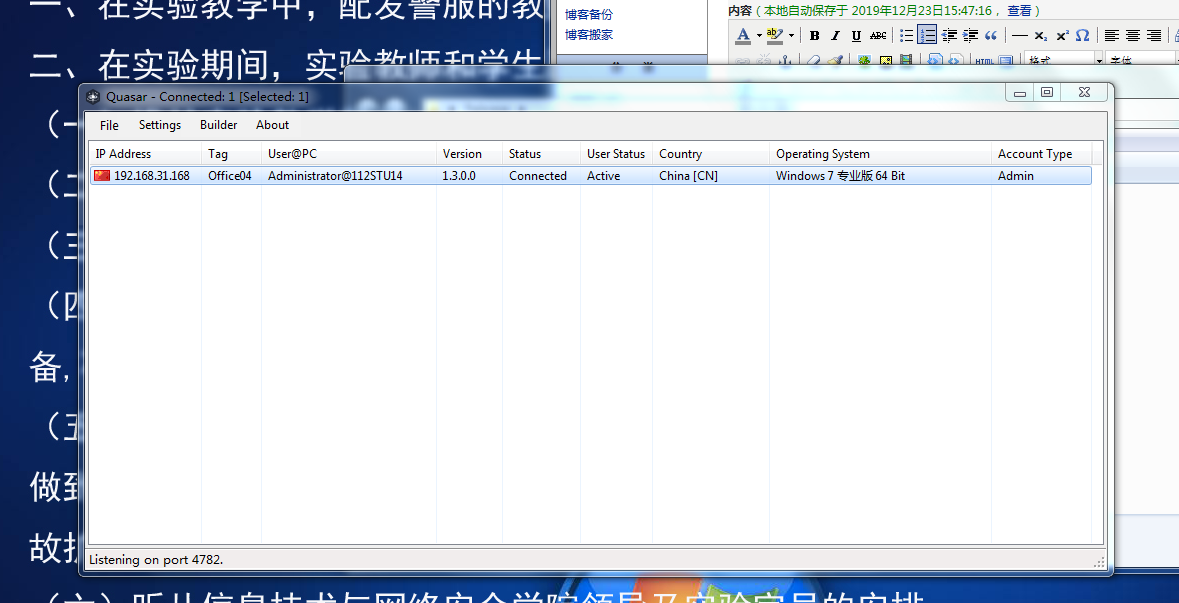Toggle the numbered list in editor
The image size is (1179, 603).
(x=927, y=35)
